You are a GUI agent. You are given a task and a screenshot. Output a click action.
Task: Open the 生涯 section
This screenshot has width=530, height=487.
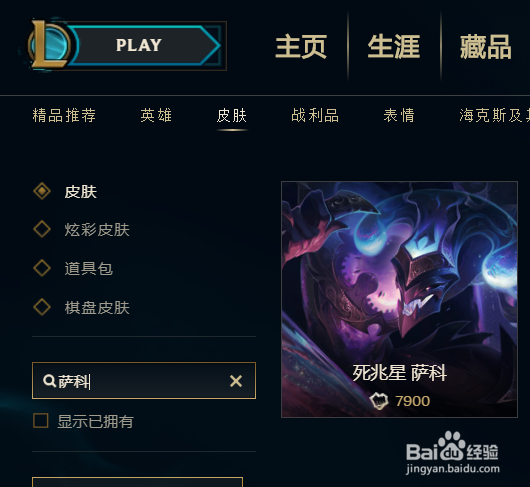pos(394,46)
